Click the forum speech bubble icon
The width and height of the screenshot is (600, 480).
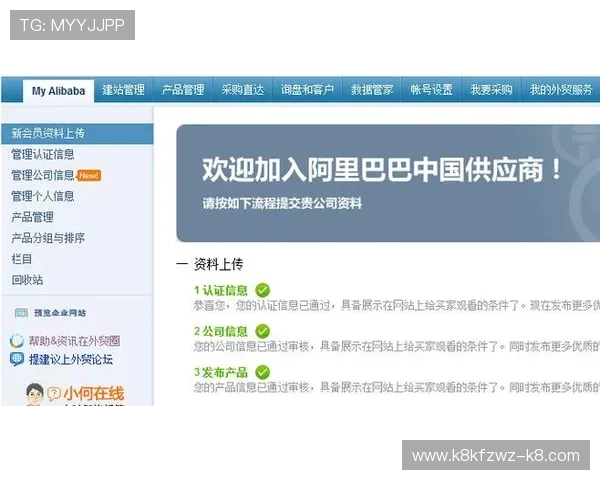point(17,359)
